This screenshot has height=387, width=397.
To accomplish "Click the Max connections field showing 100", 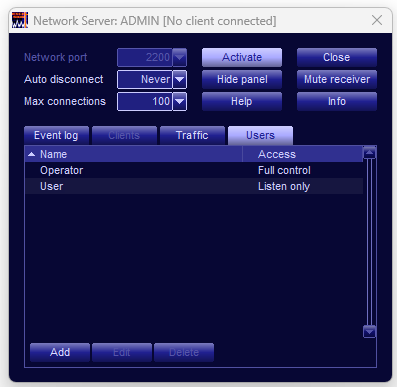I will (145, 101).
